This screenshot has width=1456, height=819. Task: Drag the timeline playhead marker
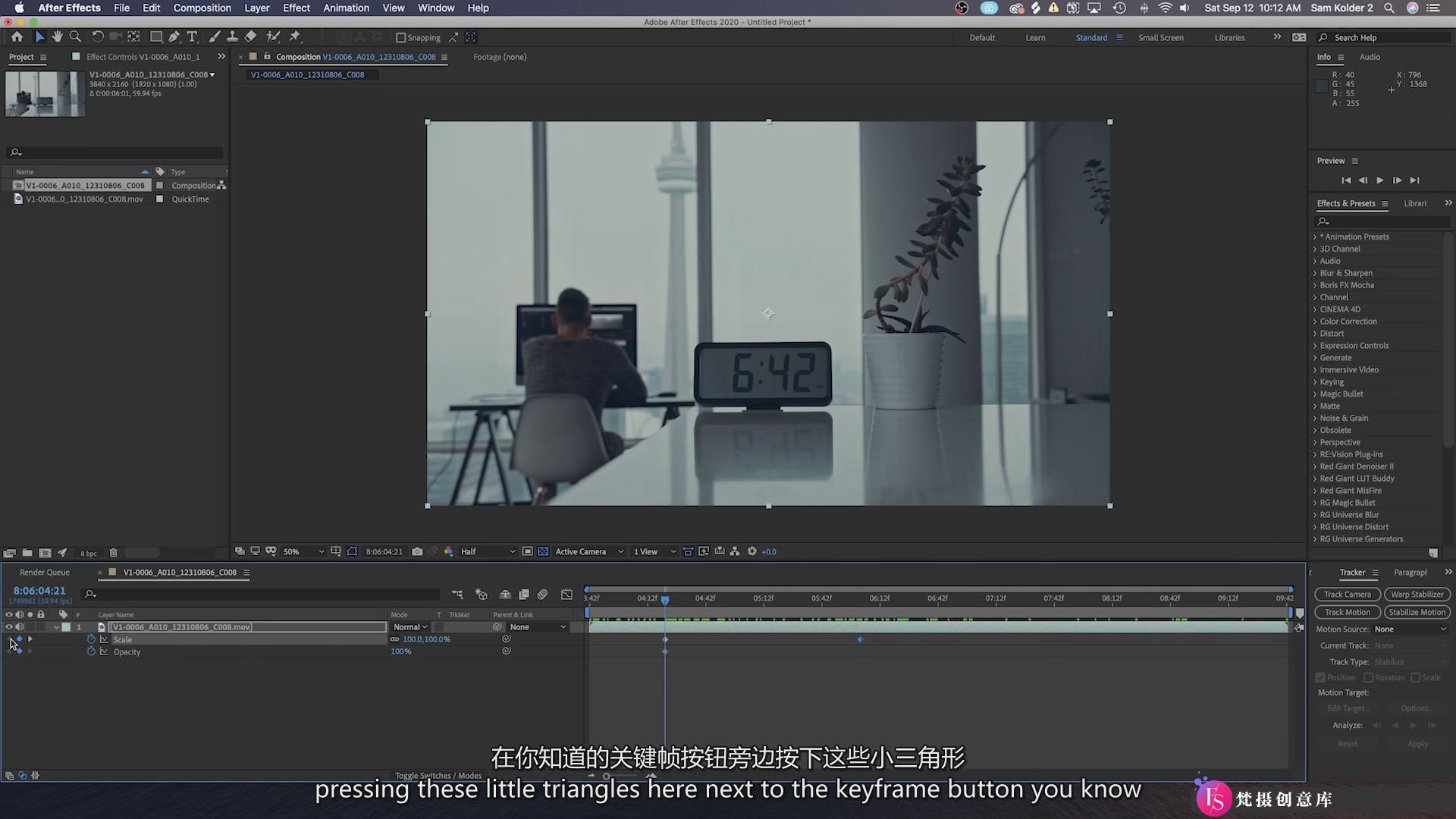click(x=666, y=598)
